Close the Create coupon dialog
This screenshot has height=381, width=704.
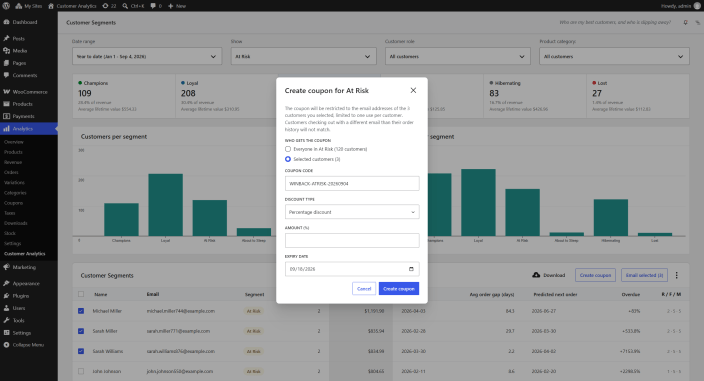click(413, 90)
